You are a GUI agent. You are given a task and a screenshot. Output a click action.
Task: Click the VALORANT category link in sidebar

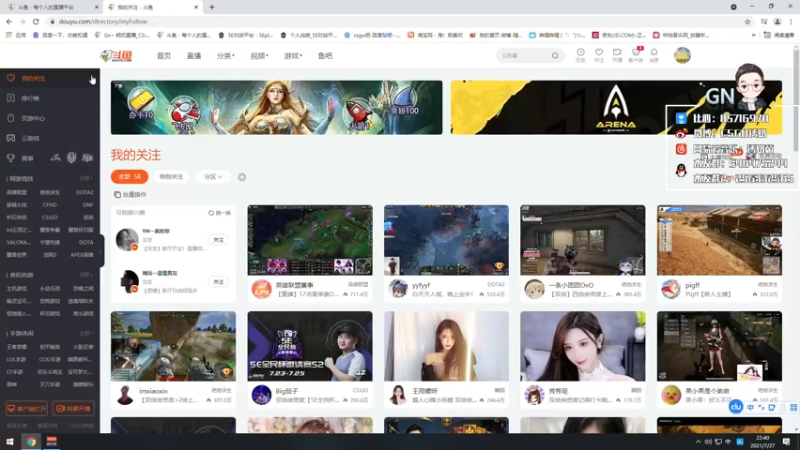tap(18, 242)
